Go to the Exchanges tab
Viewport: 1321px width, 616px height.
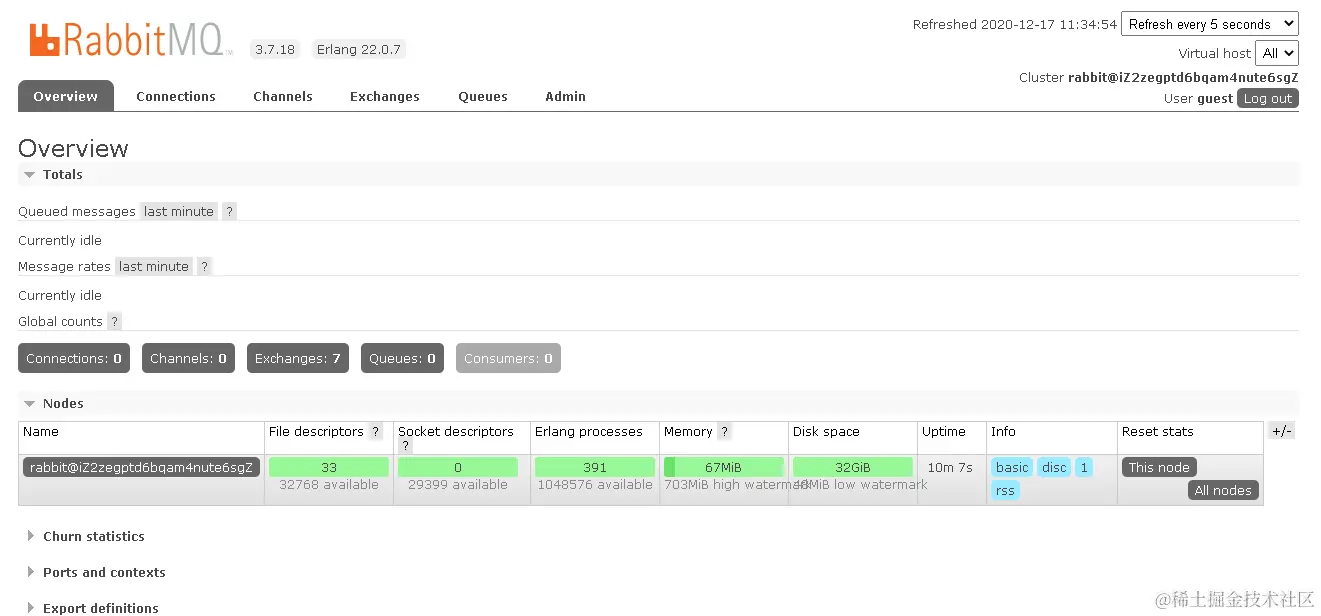(385, 96)
